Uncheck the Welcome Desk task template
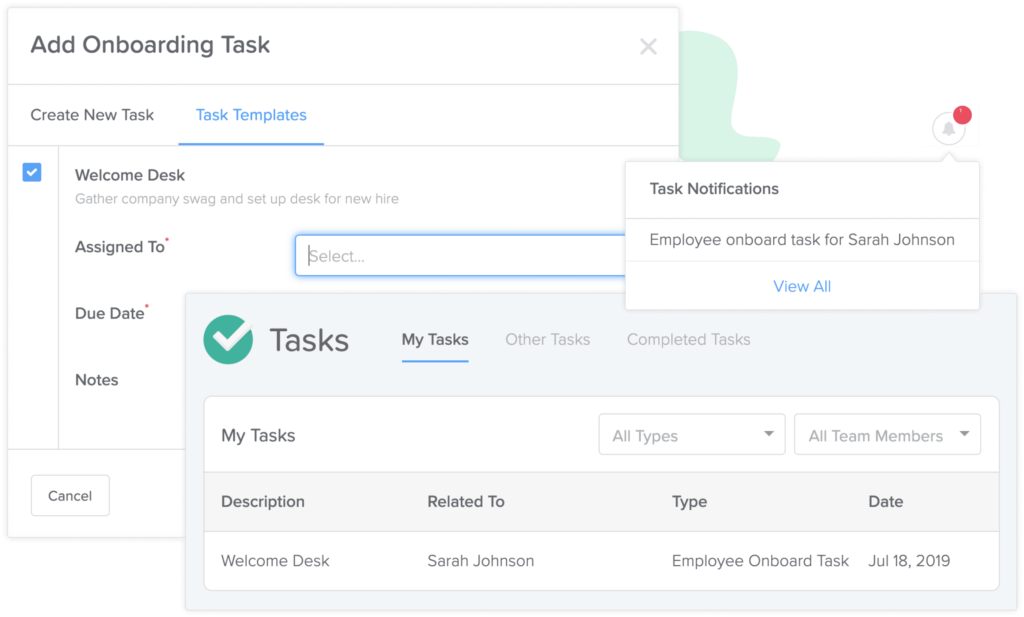Screen dimensions: 1024x617 pyautogui.click(x=32, y=172)
